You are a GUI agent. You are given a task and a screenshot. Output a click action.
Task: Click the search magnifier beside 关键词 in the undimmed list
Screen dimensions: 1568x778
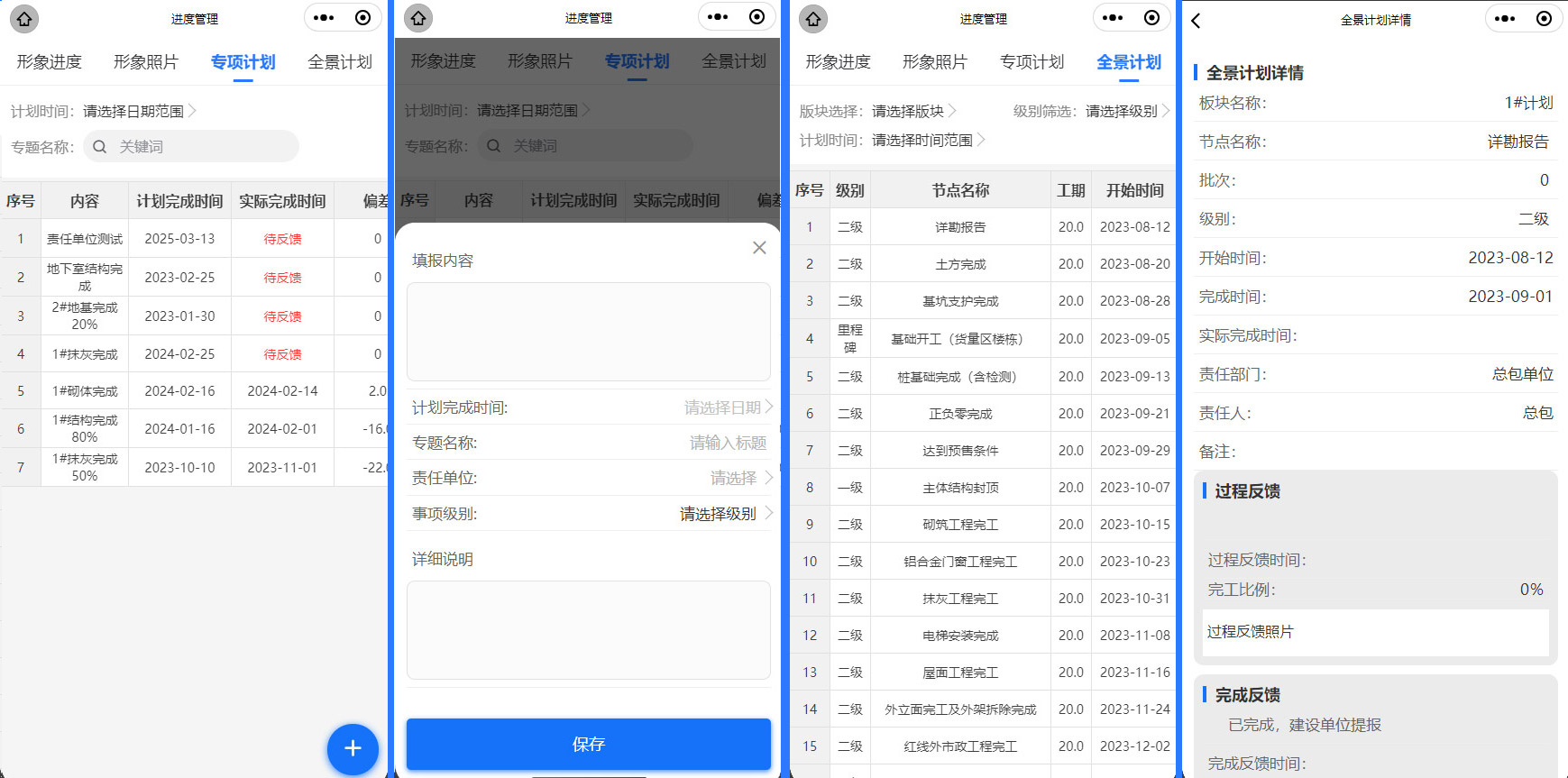(100, 147)
